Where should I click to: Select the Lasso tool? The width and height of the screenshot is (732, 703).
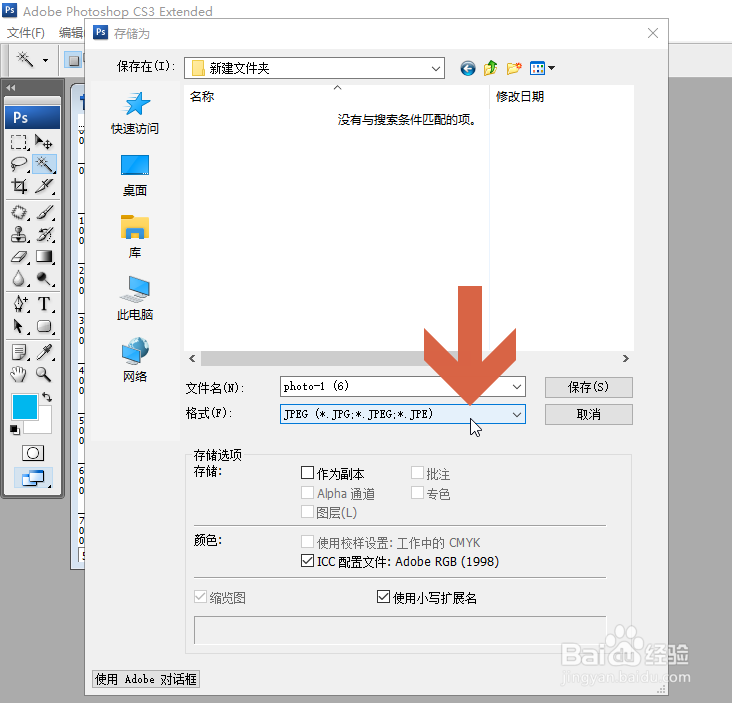click(x=19, y=164)
